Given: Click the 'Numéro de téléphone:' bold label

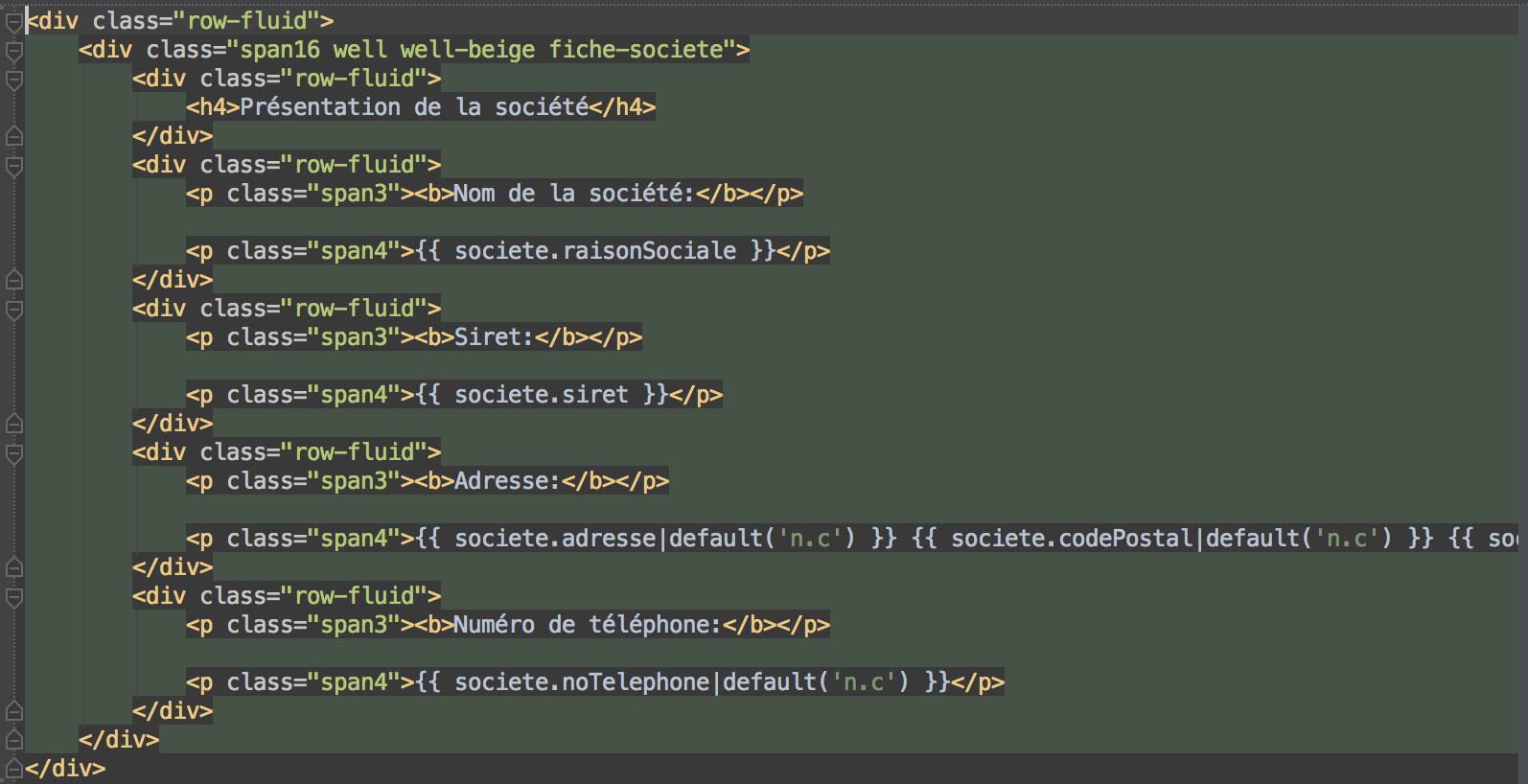Looking at the screenshot, I should [x=587, y=625].
